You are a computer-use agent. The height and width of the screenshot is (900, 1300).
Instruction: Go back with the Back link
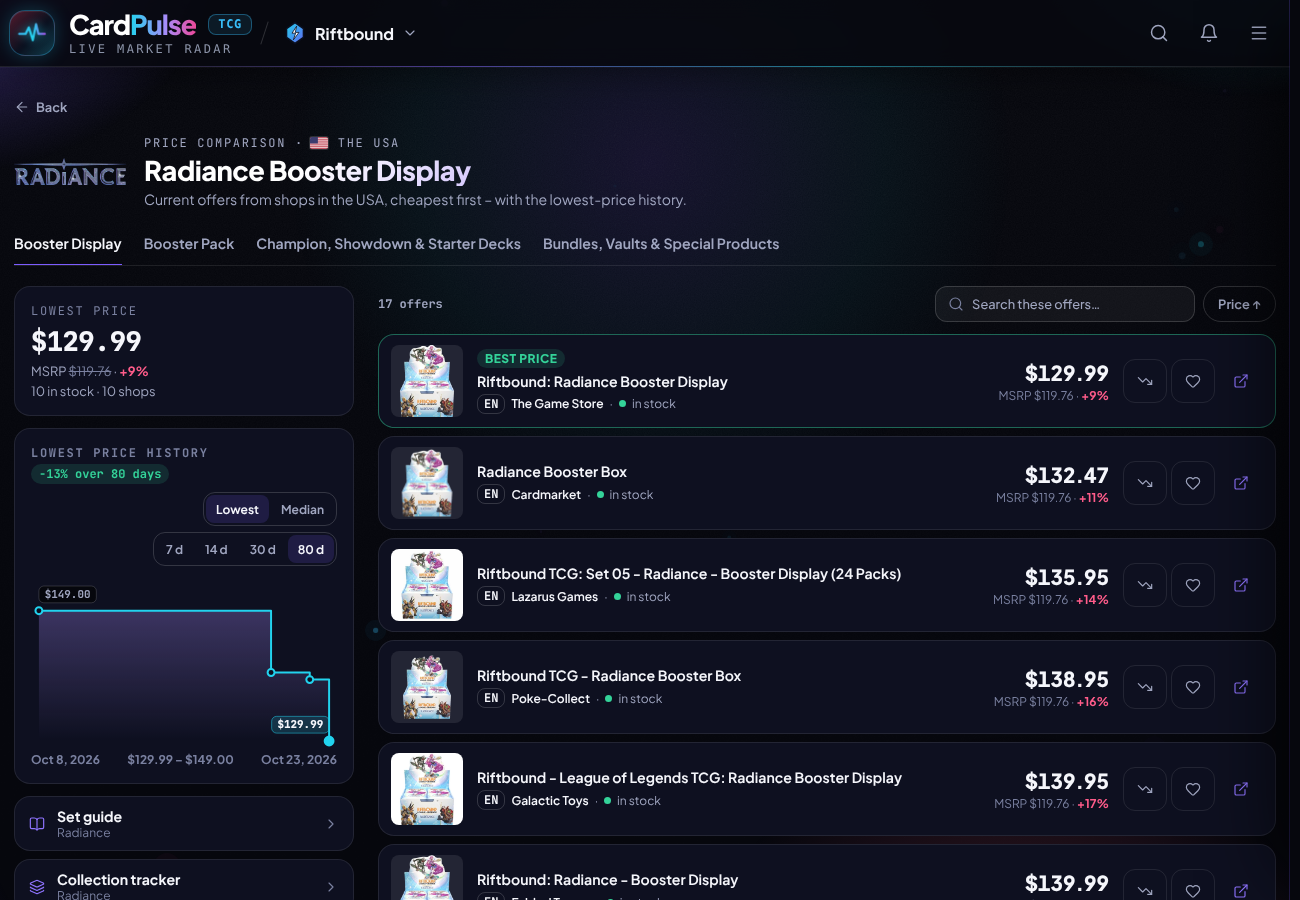click(42, 107)
